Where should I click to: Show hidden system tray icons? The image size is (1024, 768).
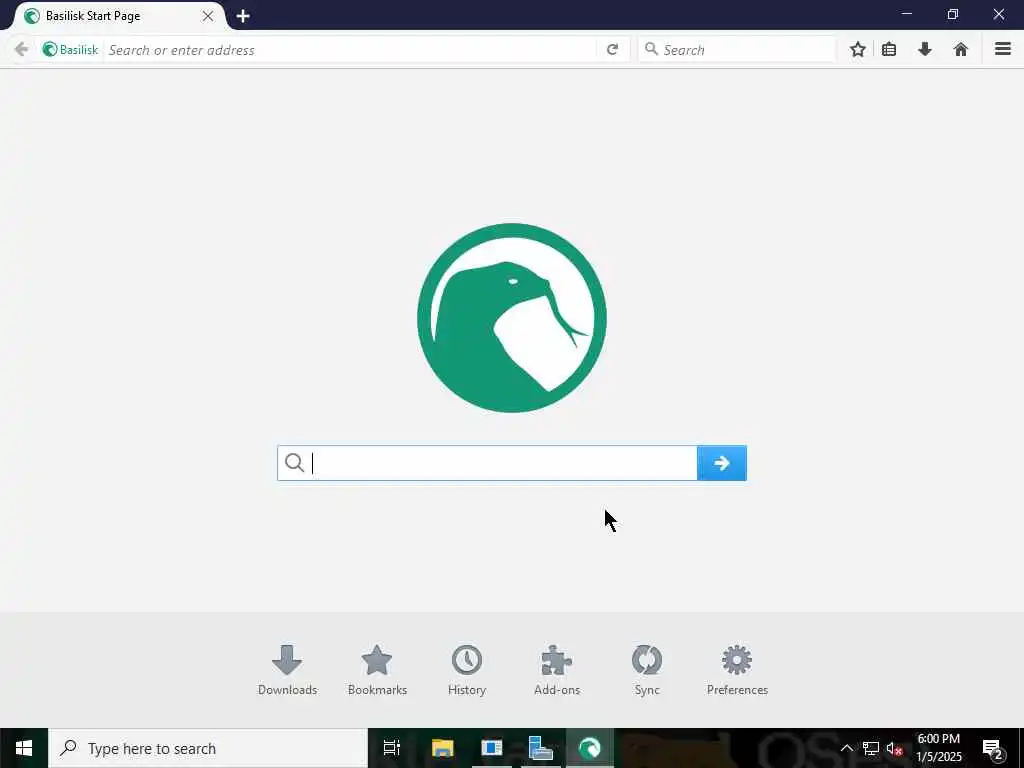click(x=846, y=748)
